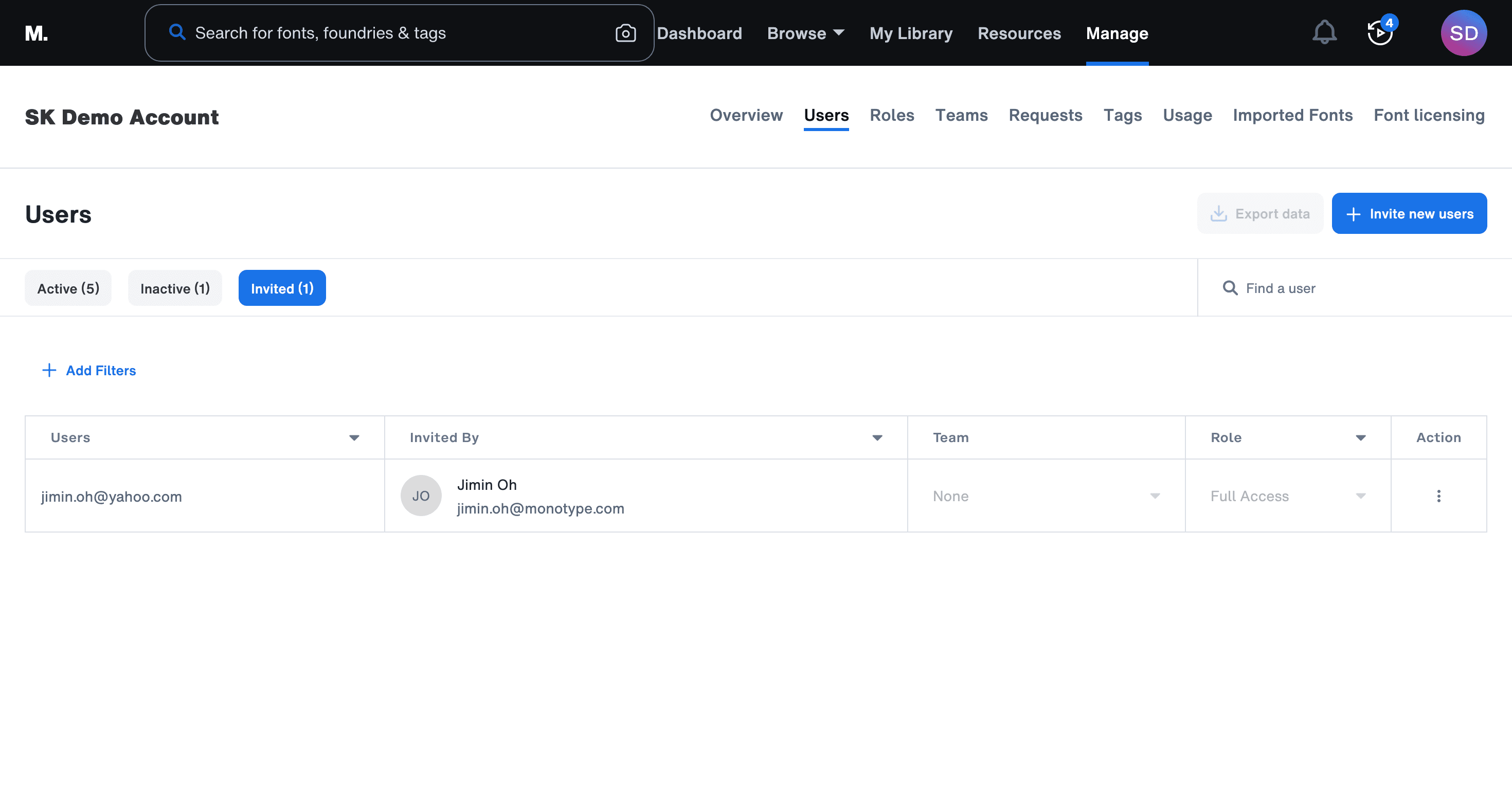Focus the font search input field
The width and height of the screenshot is (1512, 806).
[x=399, y=33]
